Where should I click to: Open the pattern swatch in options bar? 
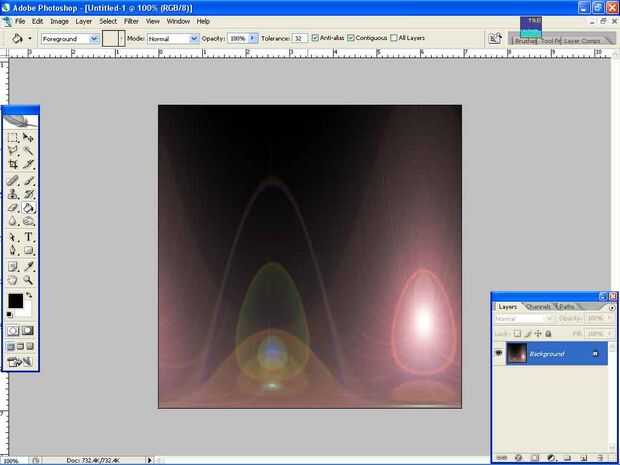point(110,38)
